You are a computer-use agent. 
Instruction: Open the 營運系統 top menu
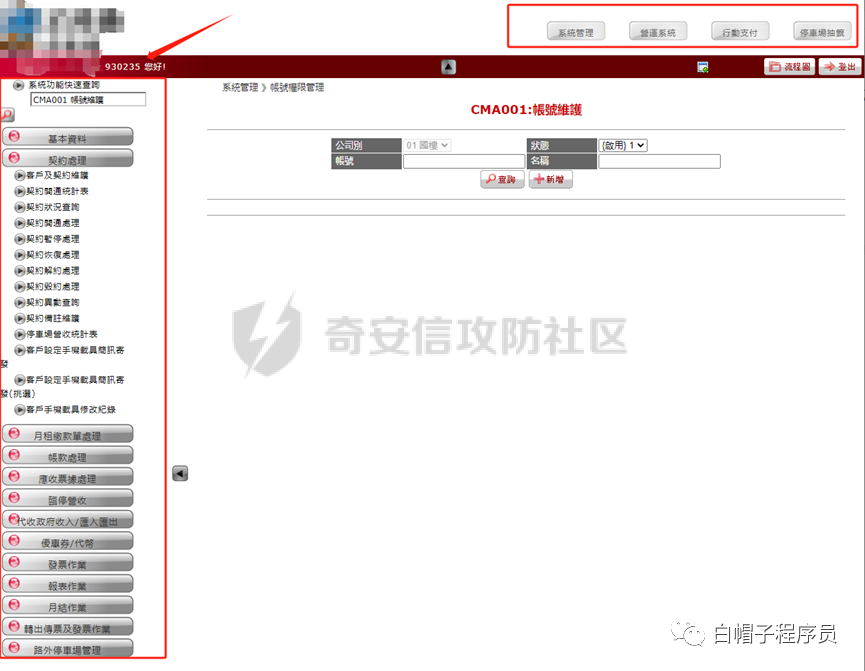(658, 32)
